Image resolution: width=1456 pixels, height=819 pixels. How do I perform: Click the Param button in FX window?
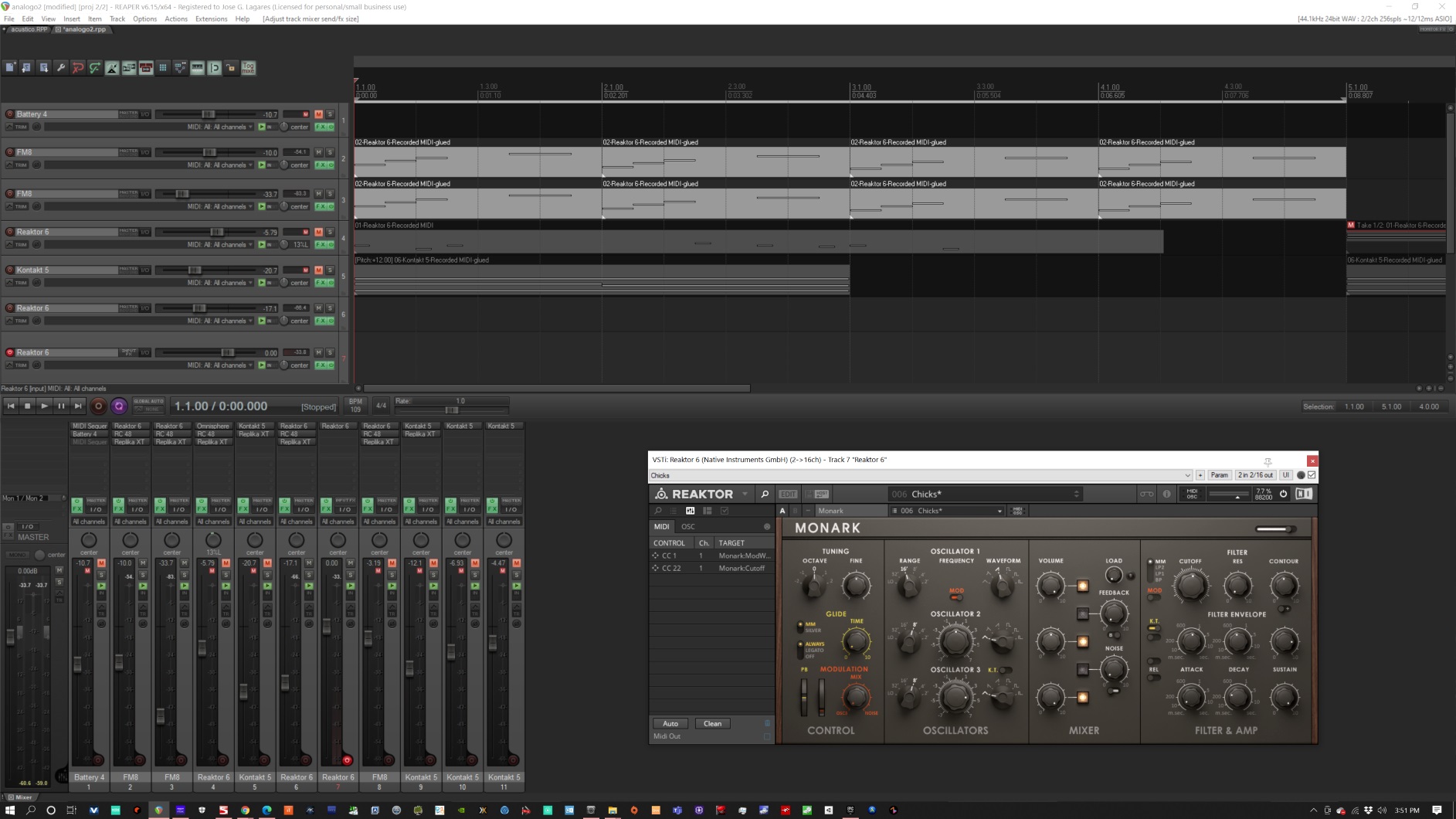[x=1219, y=475]
